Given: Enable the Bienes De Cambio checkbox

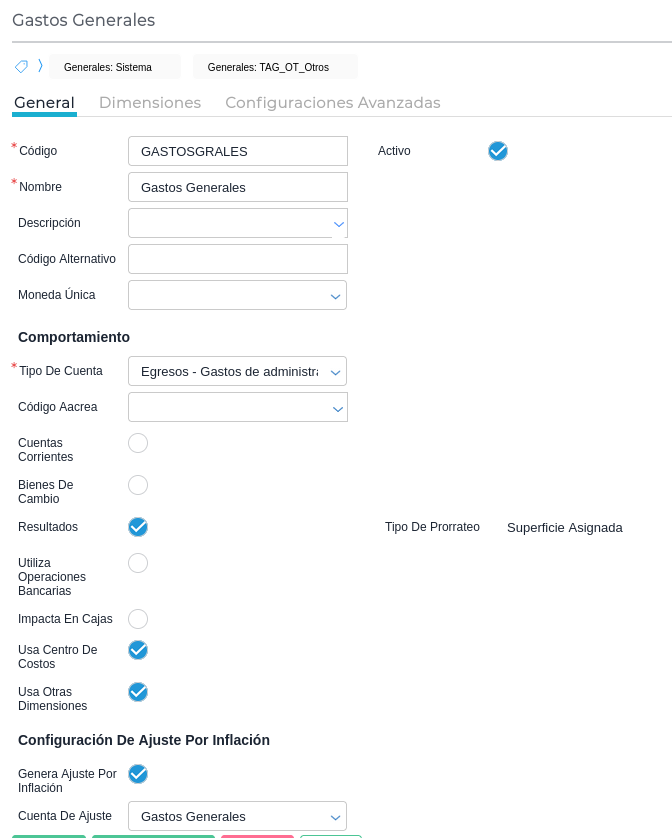Looking at the screenshot, I should [x=138, y=485].
